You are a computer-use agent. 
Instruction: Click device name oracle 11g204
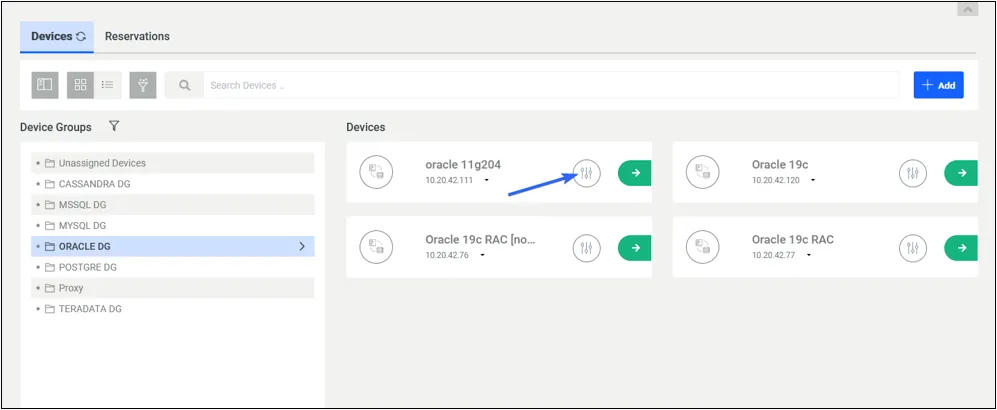pos(463,165)
